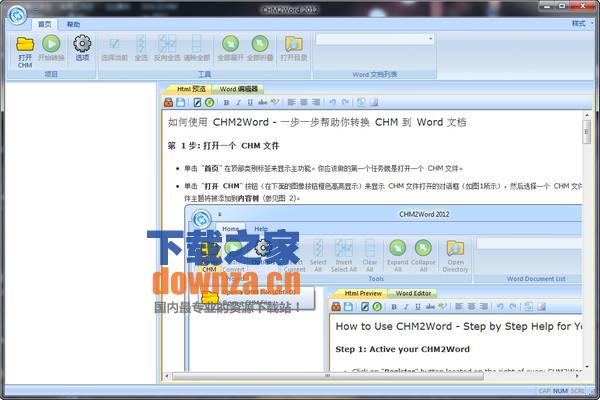Screen dimensions: 600x400
Task: Toggle bold formatting in editor toolbar
Action: [x=226, y=103]
